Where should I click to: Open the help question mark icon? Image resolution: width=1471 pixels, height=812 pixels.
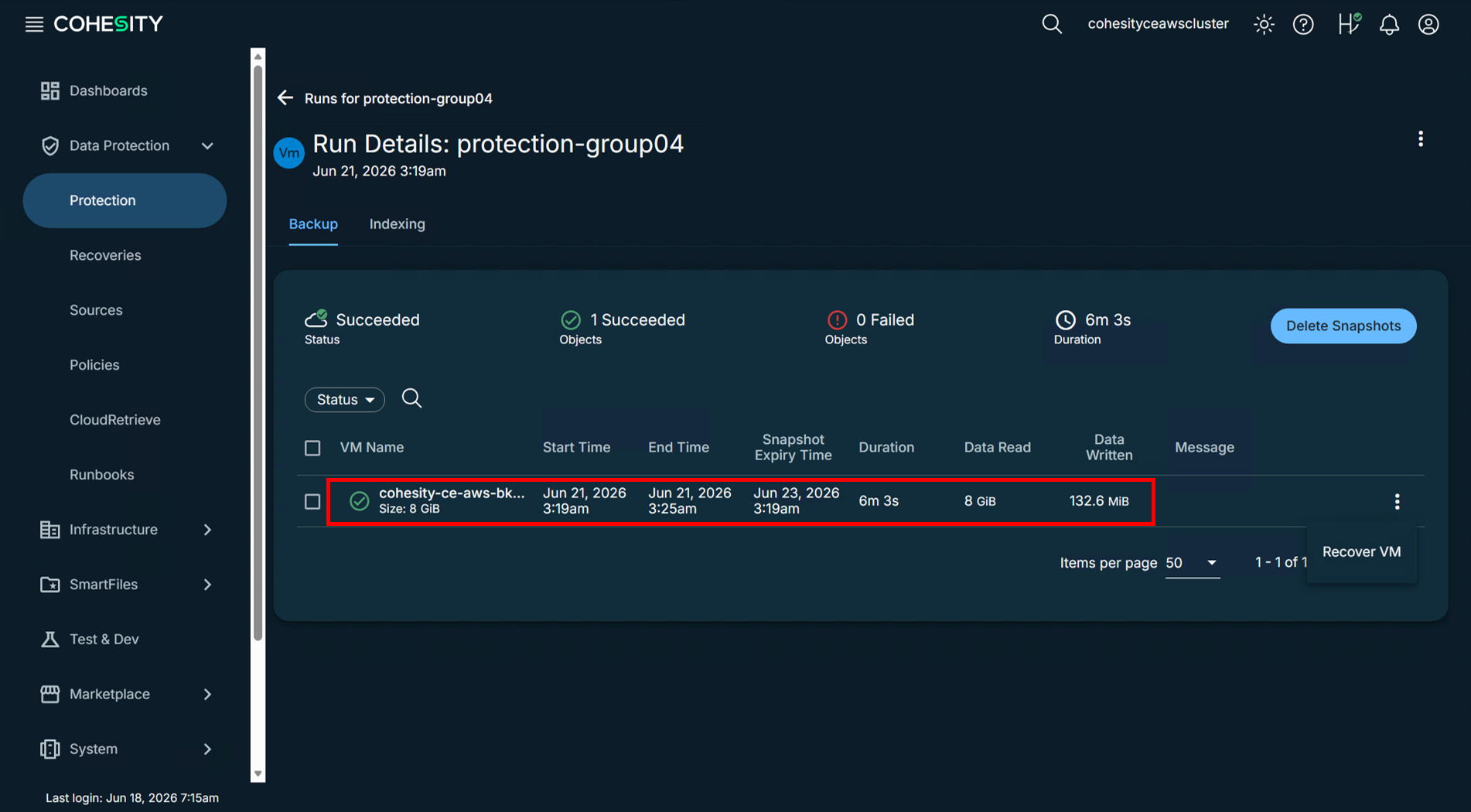[x=1303, y=24]
